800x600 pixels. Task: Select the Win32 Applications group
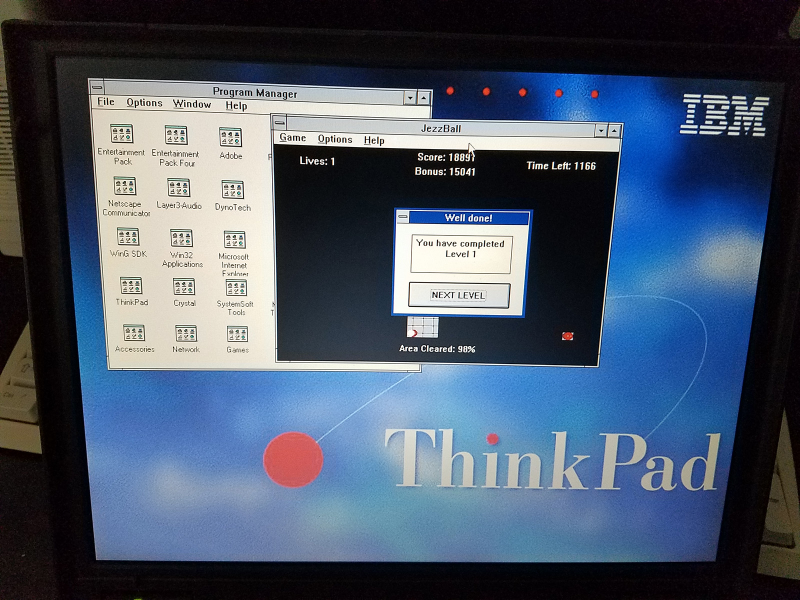tap(181, 238)
